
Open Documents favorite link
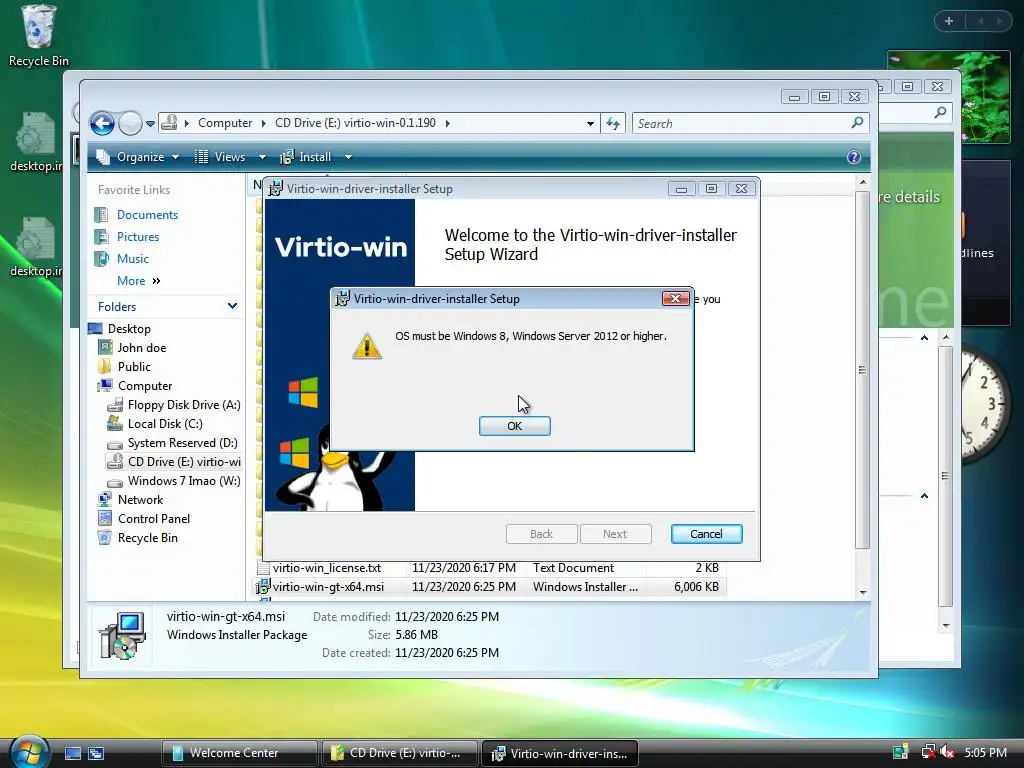[147, 215]
